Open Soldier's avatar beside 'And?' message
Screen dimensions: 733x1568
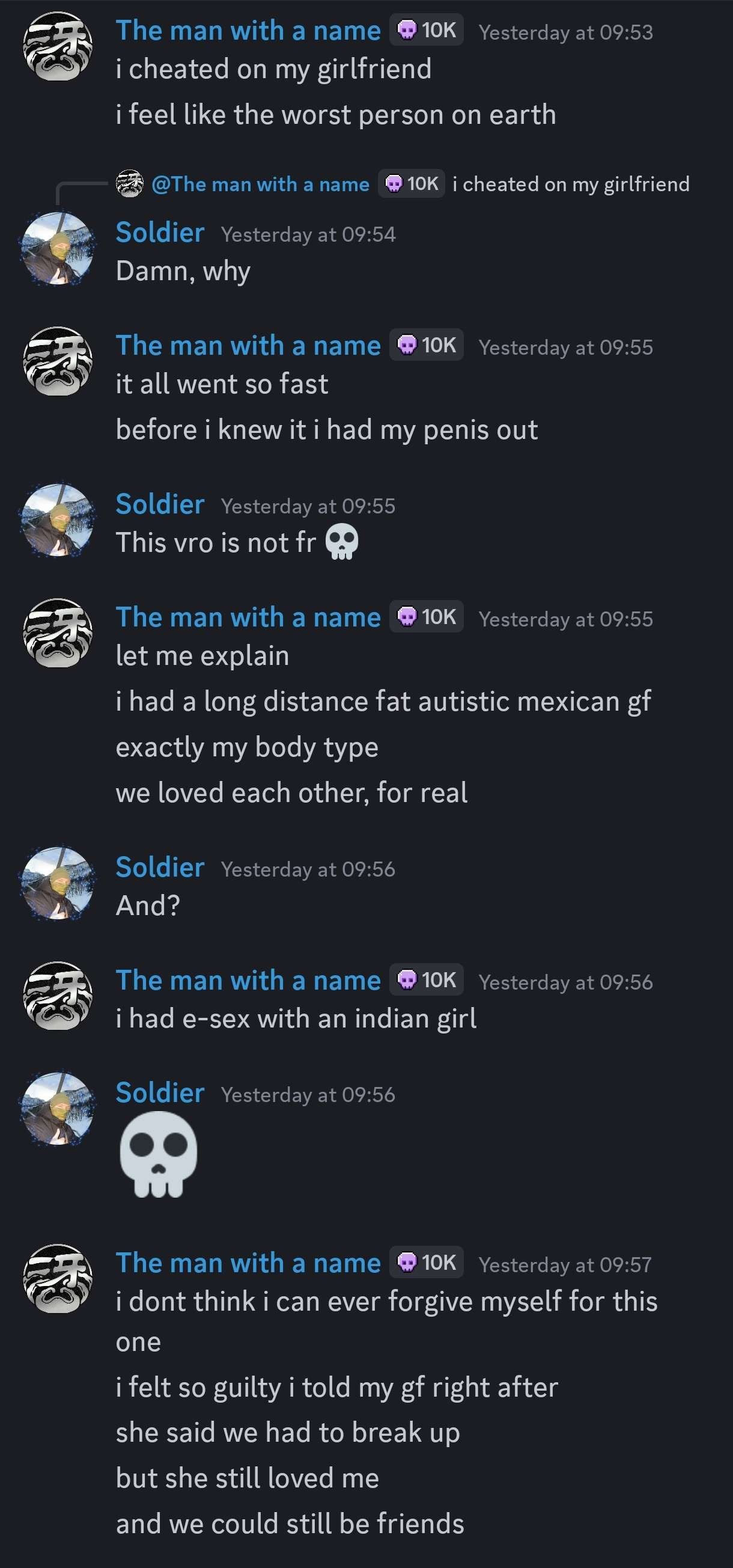tap(58, 884)
